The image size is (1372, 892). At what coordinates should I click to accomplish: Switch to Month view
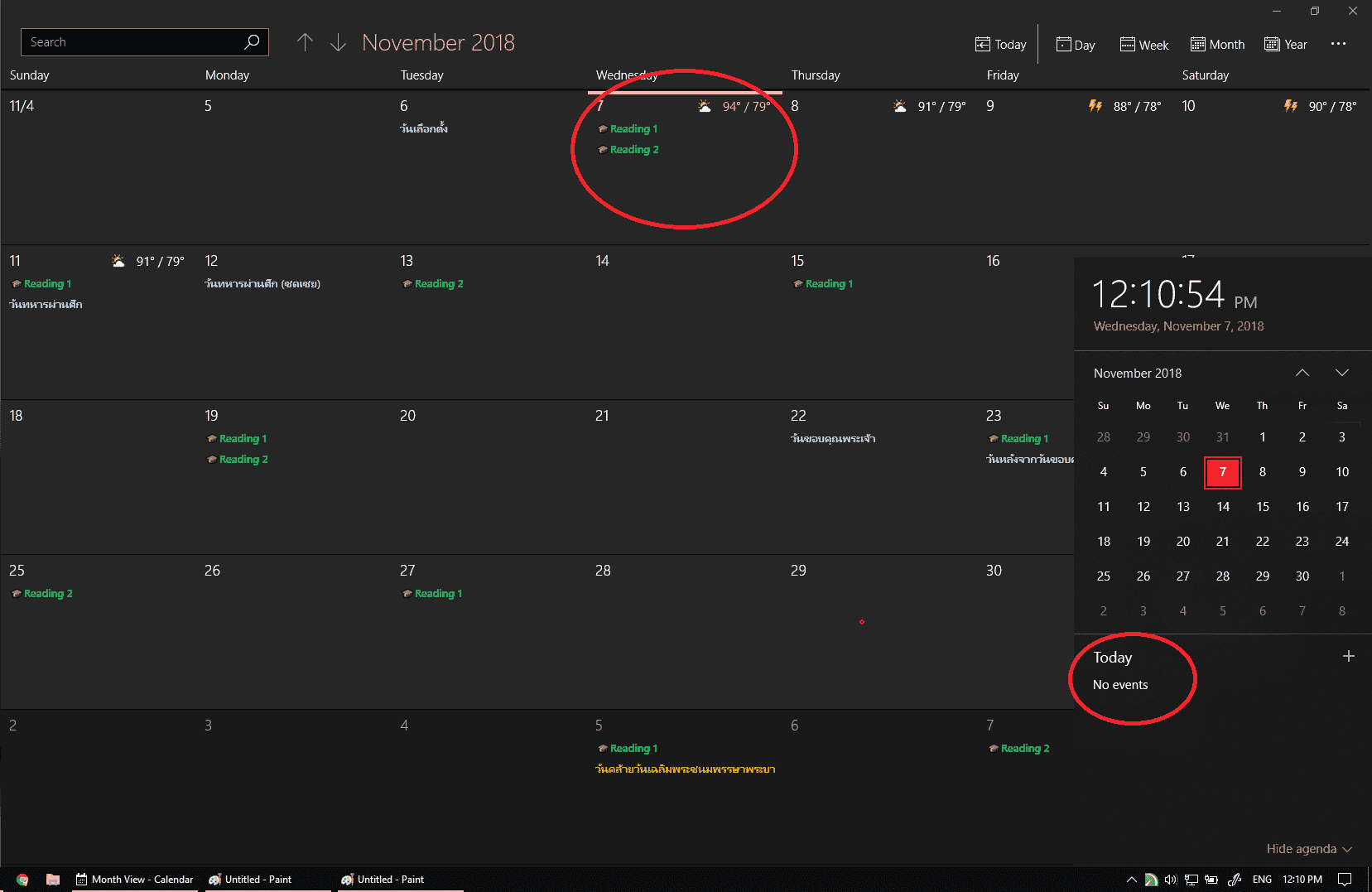[1217, 45]
